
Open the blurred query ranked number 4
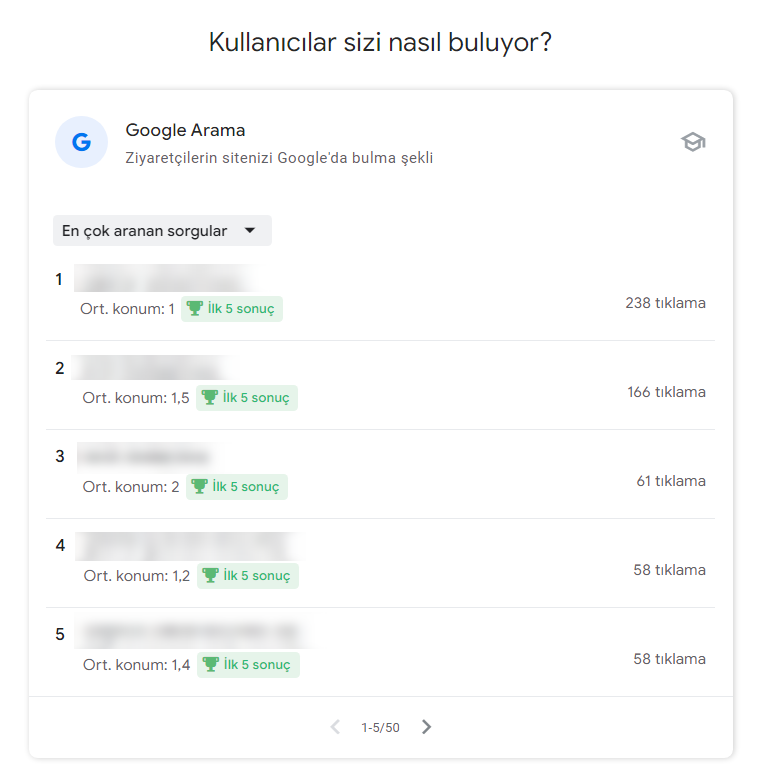click(x=187, y=546)
